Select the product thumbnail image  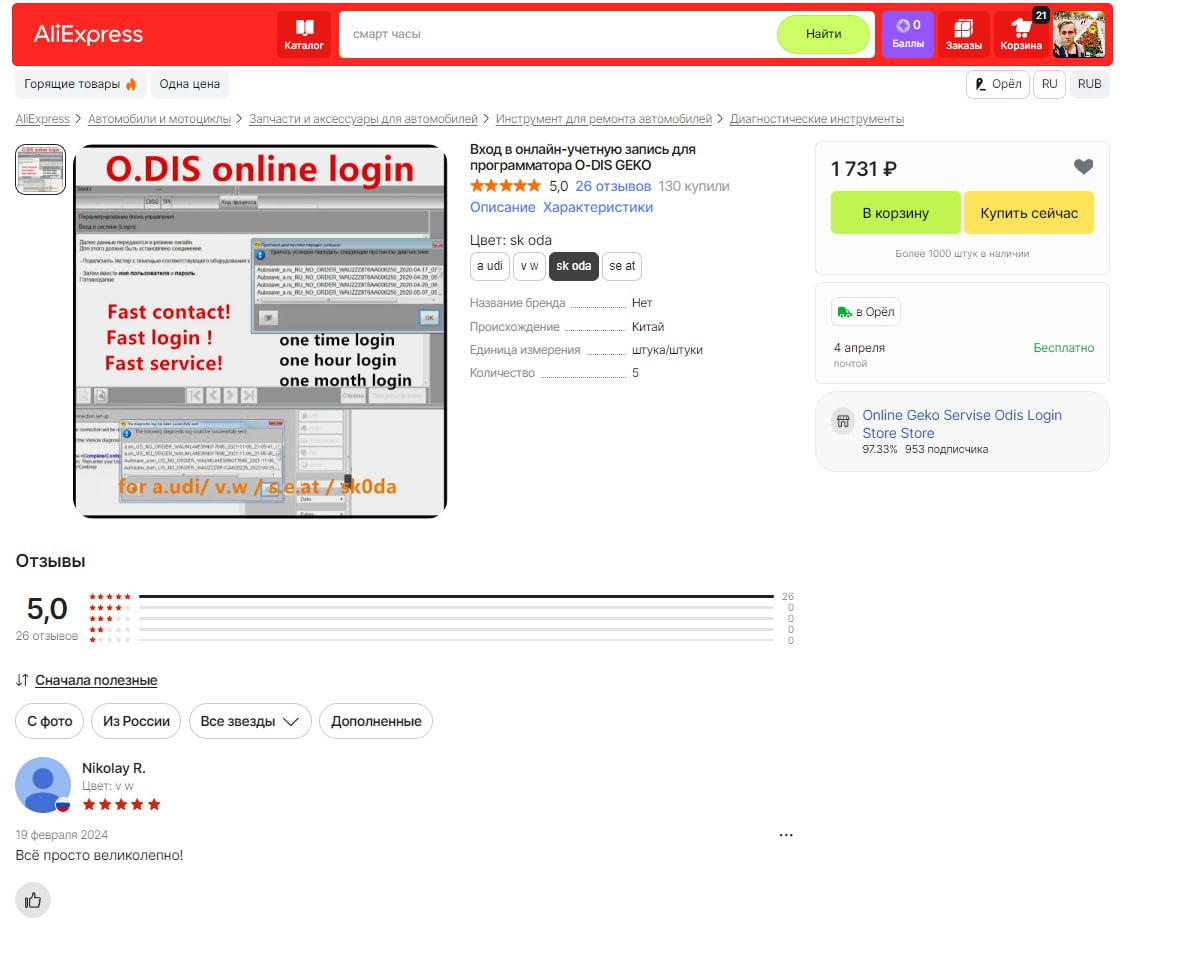point(40,170)
